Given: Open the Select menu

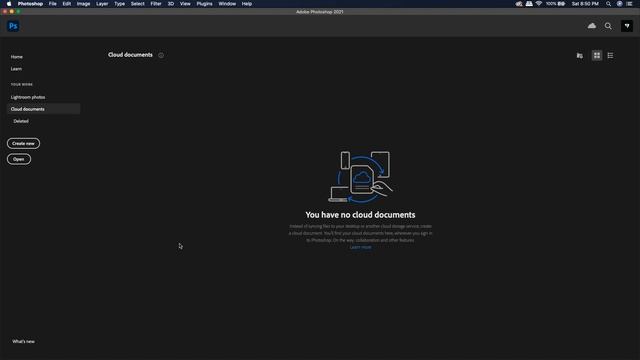Looking at the screenshot, I should [138, 4].
